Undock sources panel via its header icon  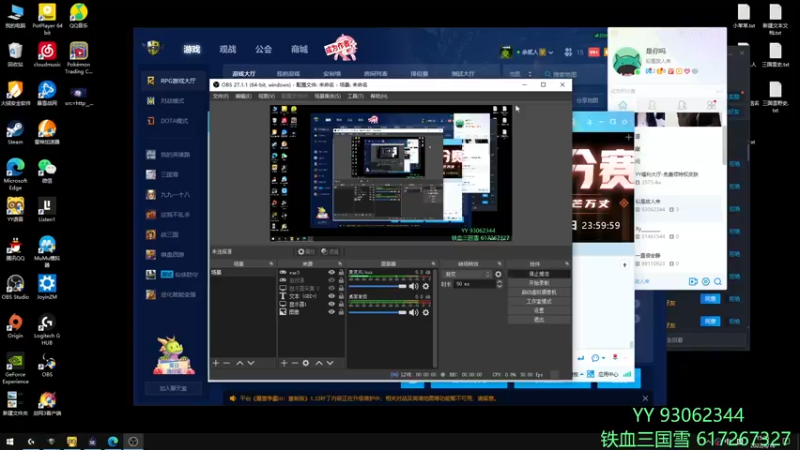340,264
